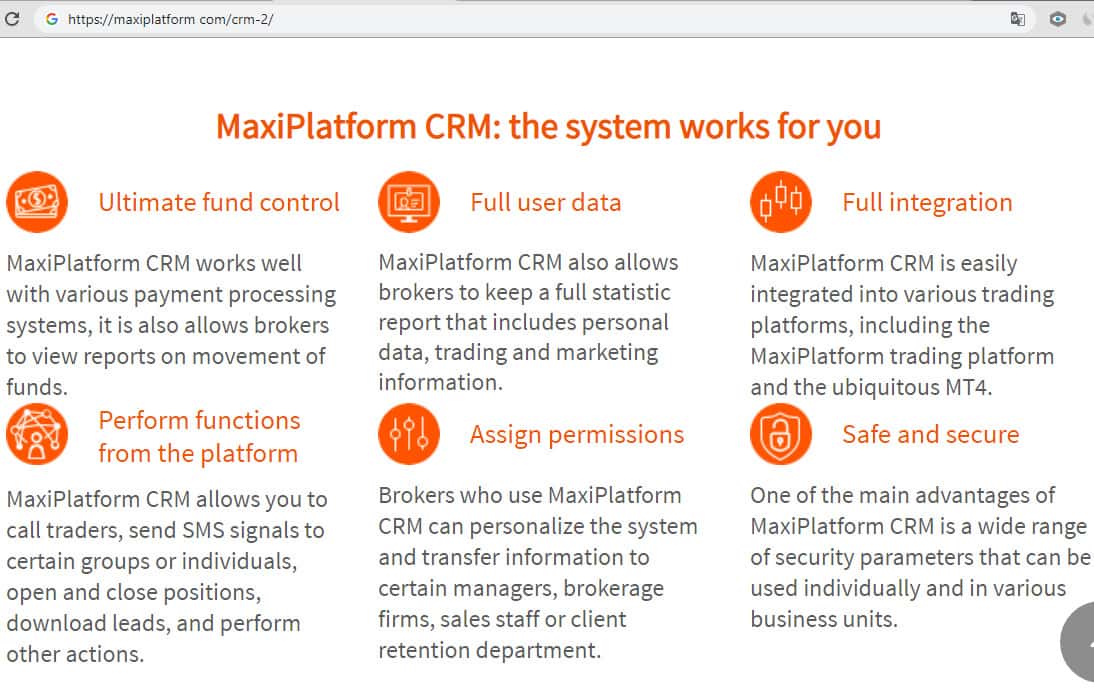This screenshot has width=1094, height=695.
Task: Click the gray scroll-to-top circle button
Action: tap(1078, 643)
